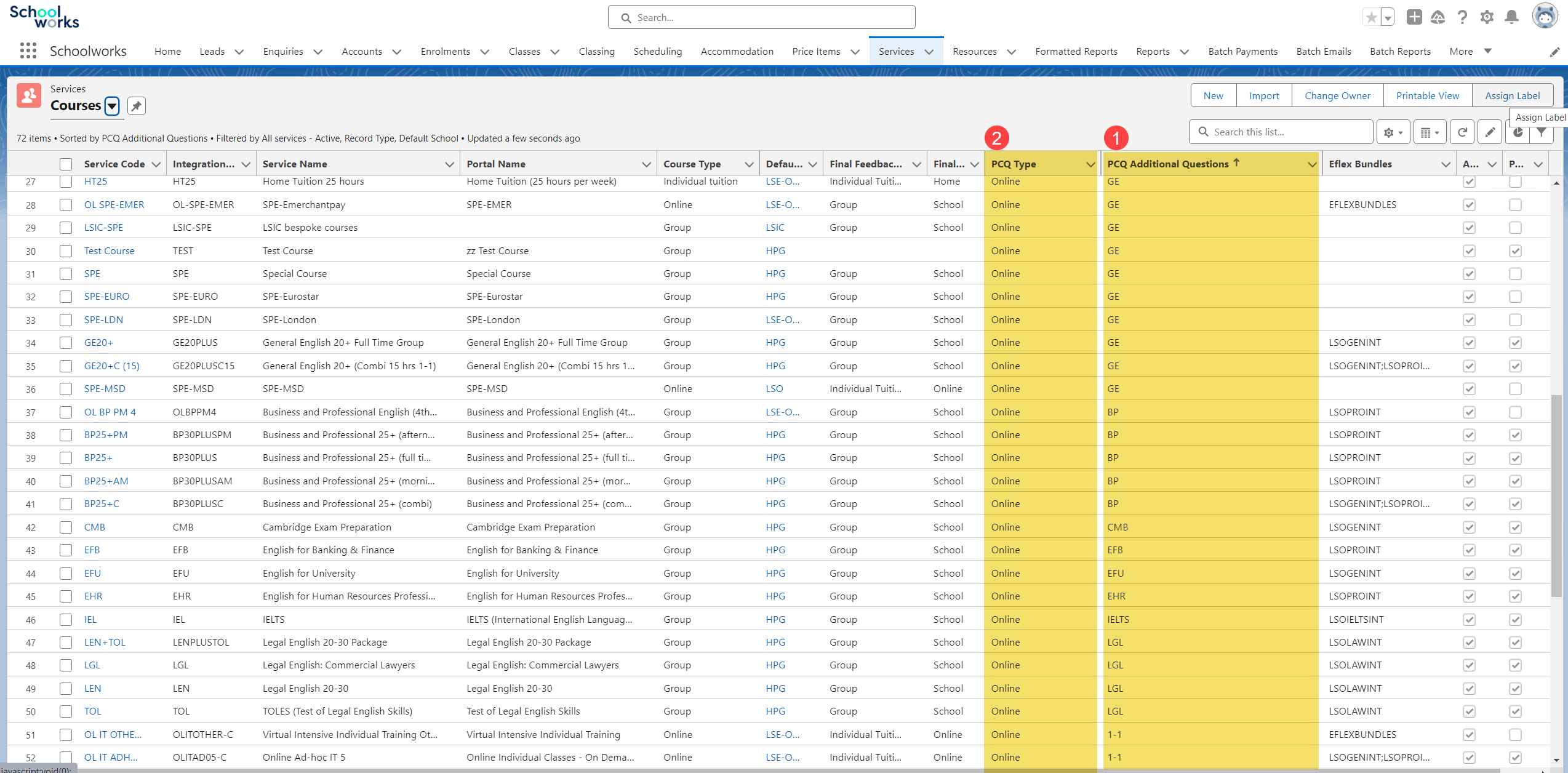Show charts panel icon
Viewport: 1568px width, 773px height.
1518,133
